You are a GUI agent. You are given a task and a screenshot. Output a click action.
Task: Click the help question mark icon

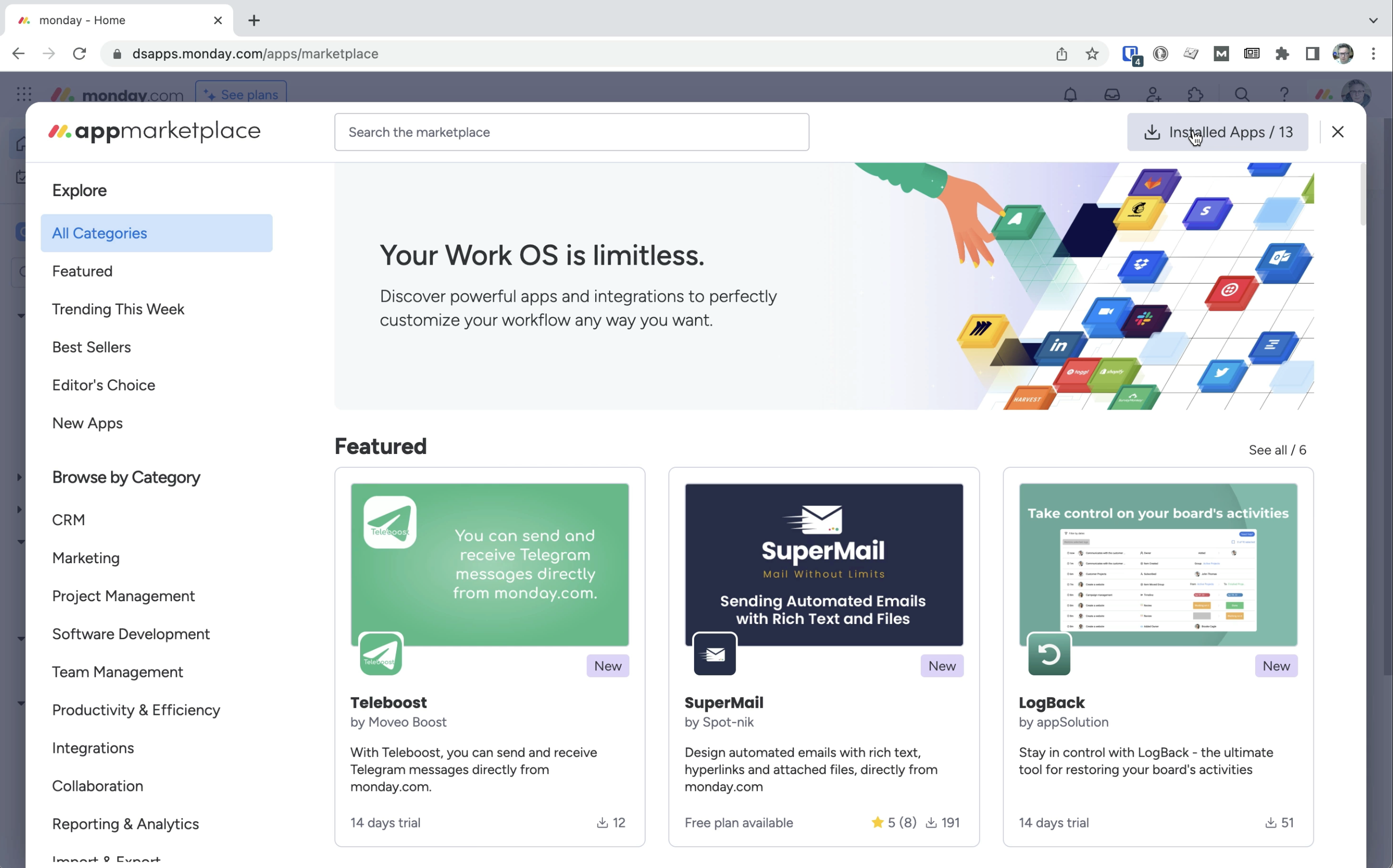[1283, 94]
